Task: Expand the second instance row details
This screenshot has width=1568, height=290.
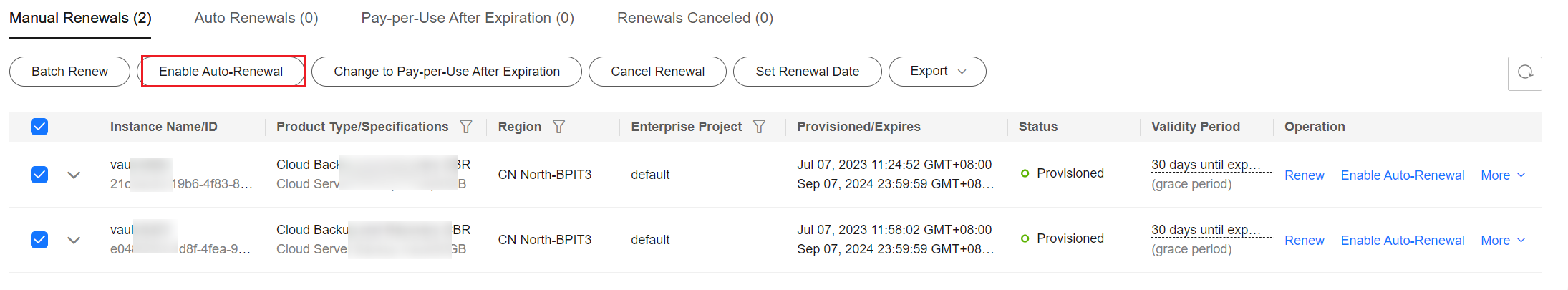Action: click(74, 241)
